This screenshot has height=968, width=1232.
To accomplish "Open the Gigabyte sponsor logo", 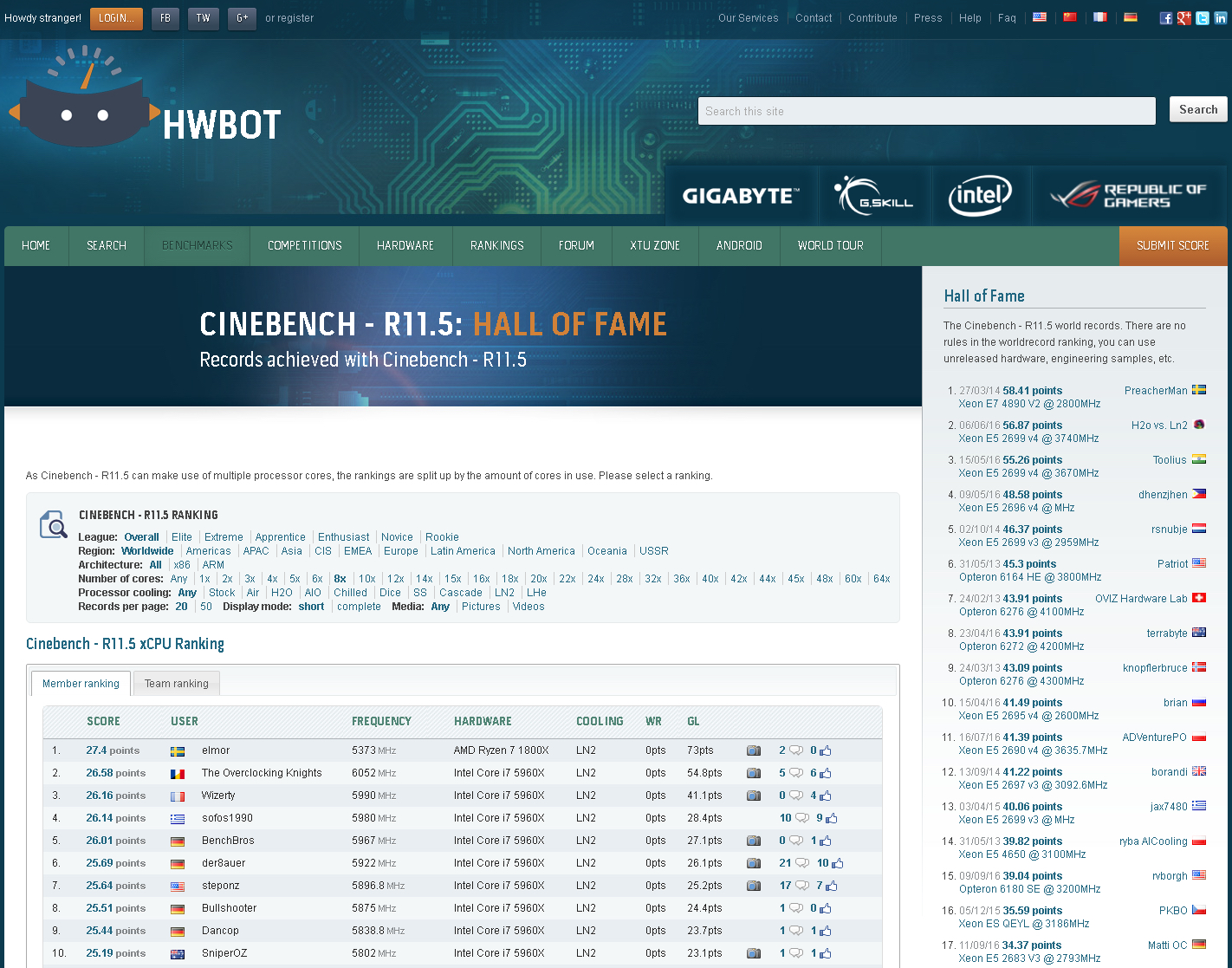I will click(740, 196).
